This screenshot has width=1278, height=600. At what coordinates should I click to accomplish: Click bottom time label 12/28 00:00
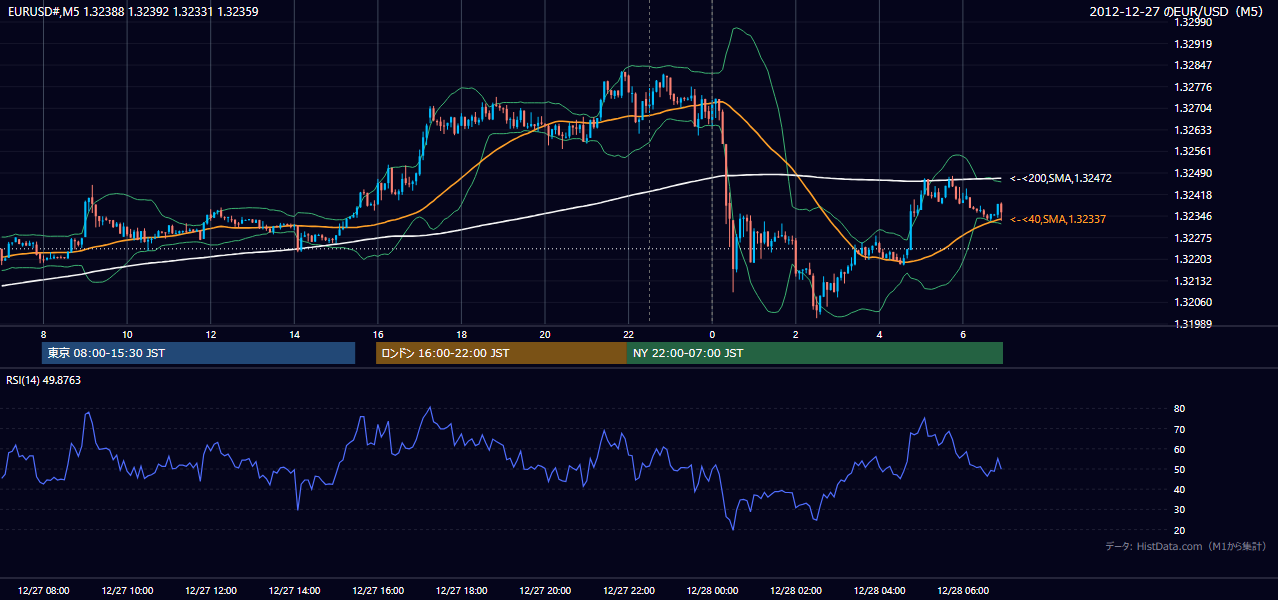tap(712, 591)
